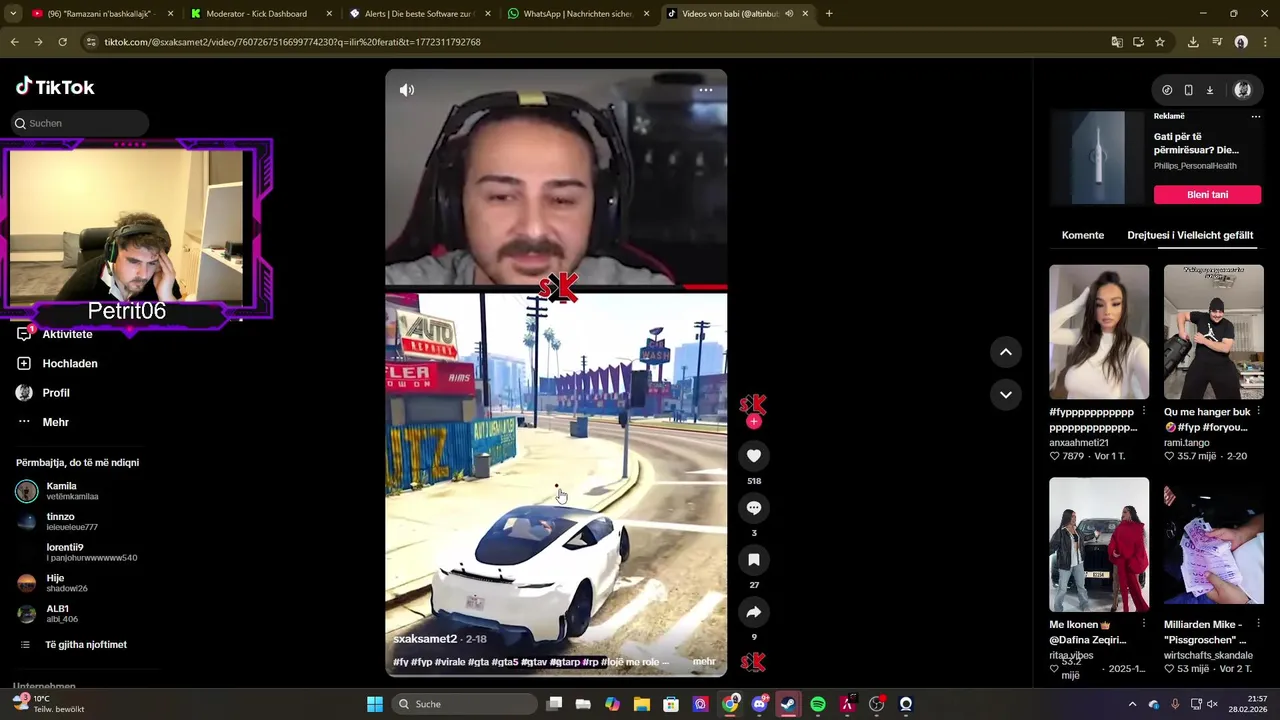This screenshot has width=1280, height=720.
Task: Mute the TikTok video sound
Action: point(407,90)
